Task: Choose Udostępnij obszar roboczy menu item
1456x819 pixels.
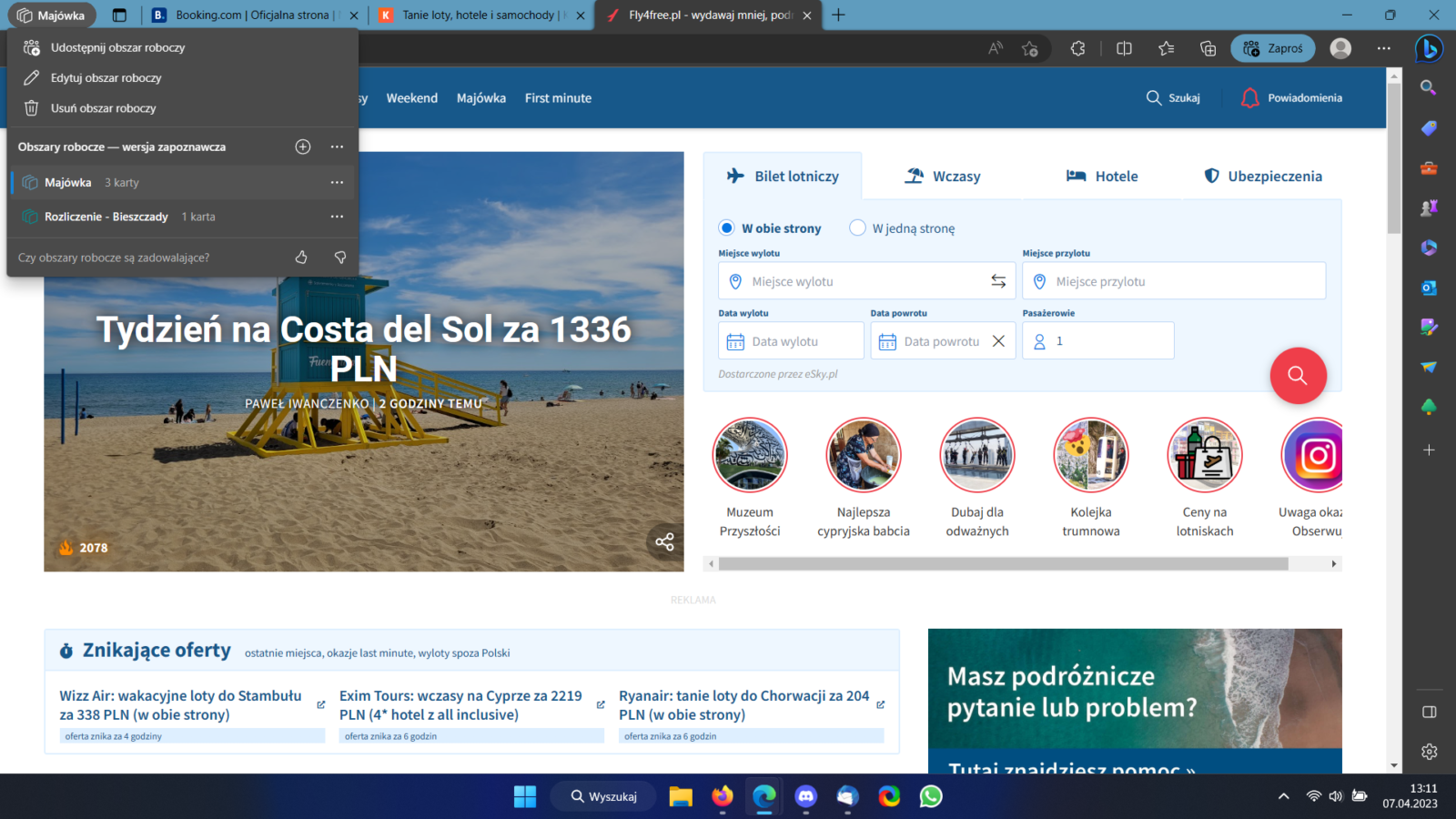Action: (x=117, y=47)
